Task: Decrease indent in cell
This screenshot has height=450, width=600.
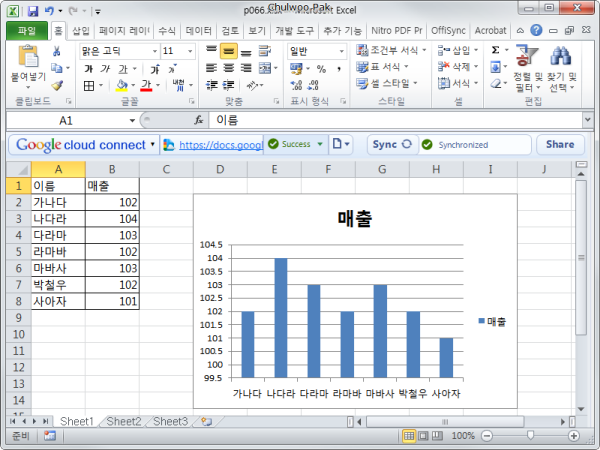Action: (x=211, y=85)
